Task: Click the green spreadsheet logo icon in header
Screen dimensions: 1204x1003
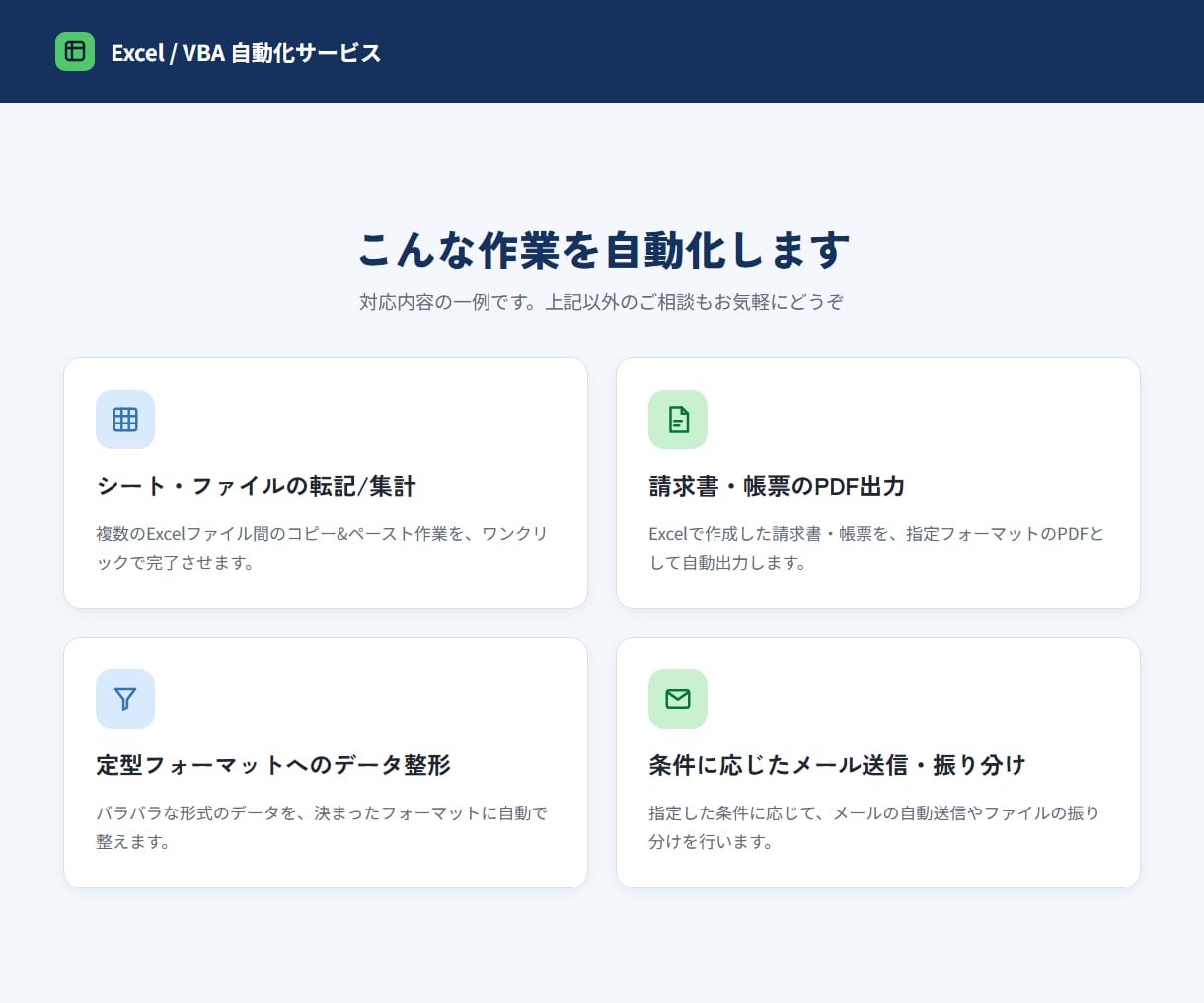Action: pyautogui.click(x=75, y=51)
